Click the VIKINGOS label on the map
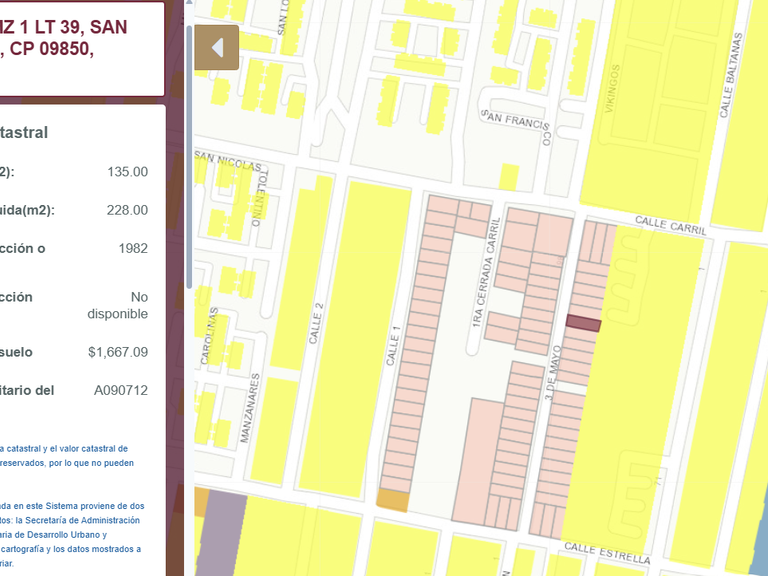This screenshot has height=576, width=768. pos(612,89)
